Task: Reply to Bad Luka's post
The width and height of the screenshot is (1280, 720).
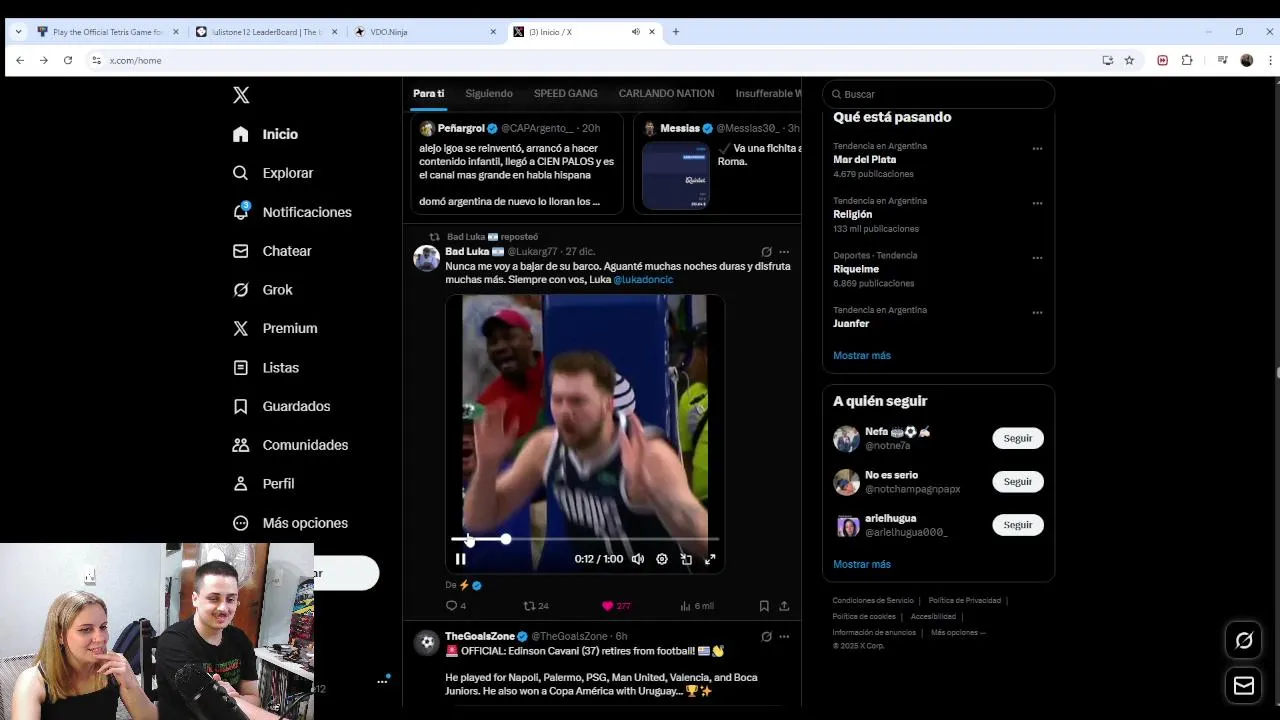Action: (x=456, y=606)
